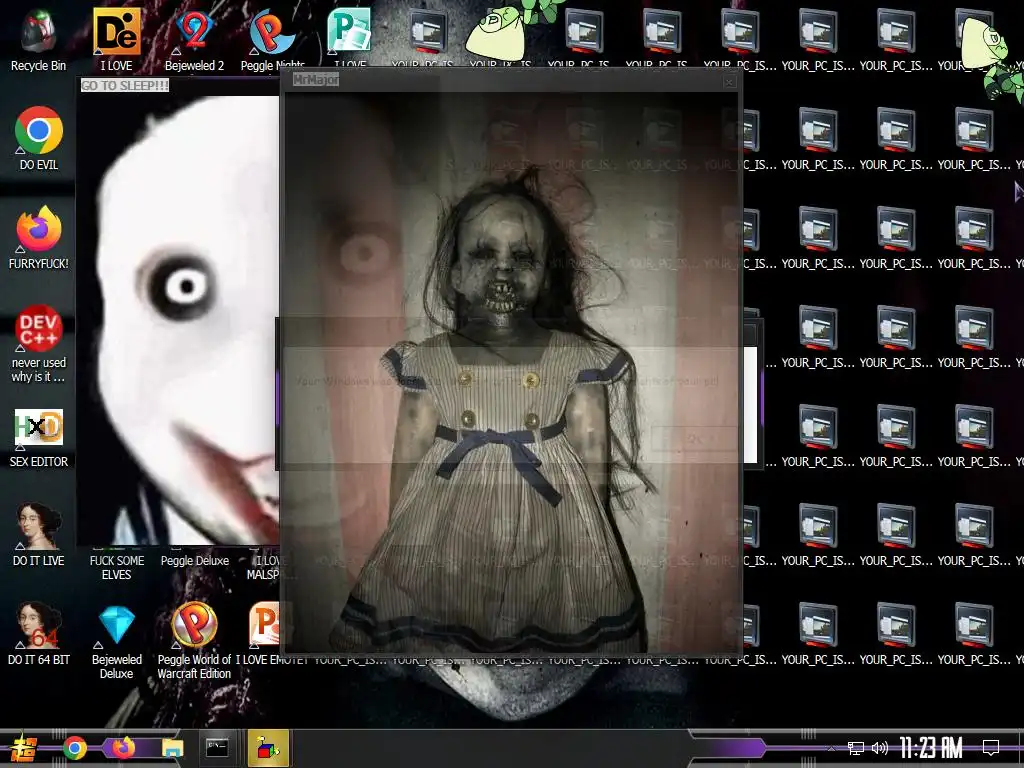Select the Peggle Deluxe label text
This screenshot has height=768, width=1024.
click(195, 560)
